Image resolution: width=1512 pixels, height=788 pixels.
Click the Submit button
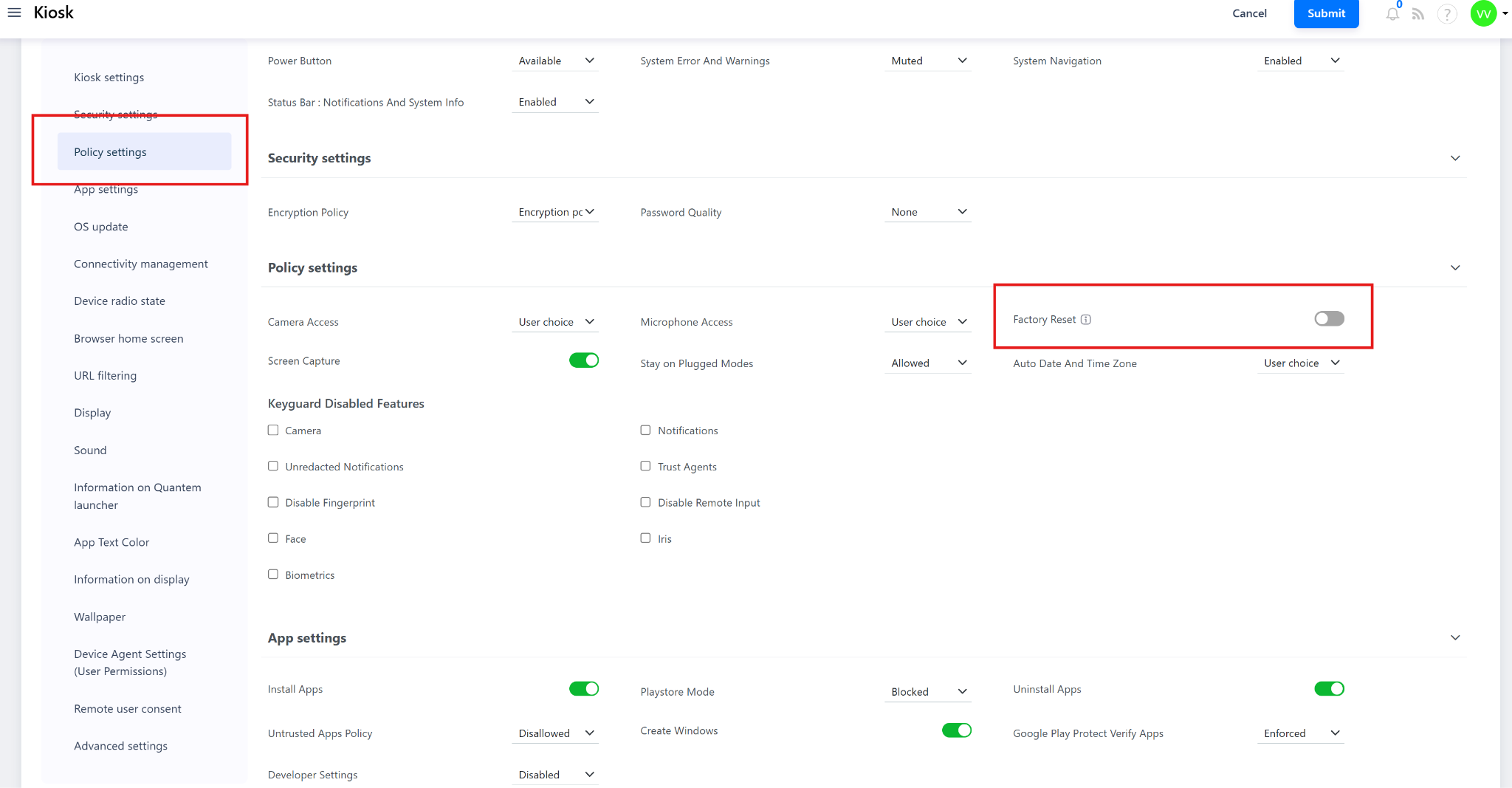coord(1326,13)
